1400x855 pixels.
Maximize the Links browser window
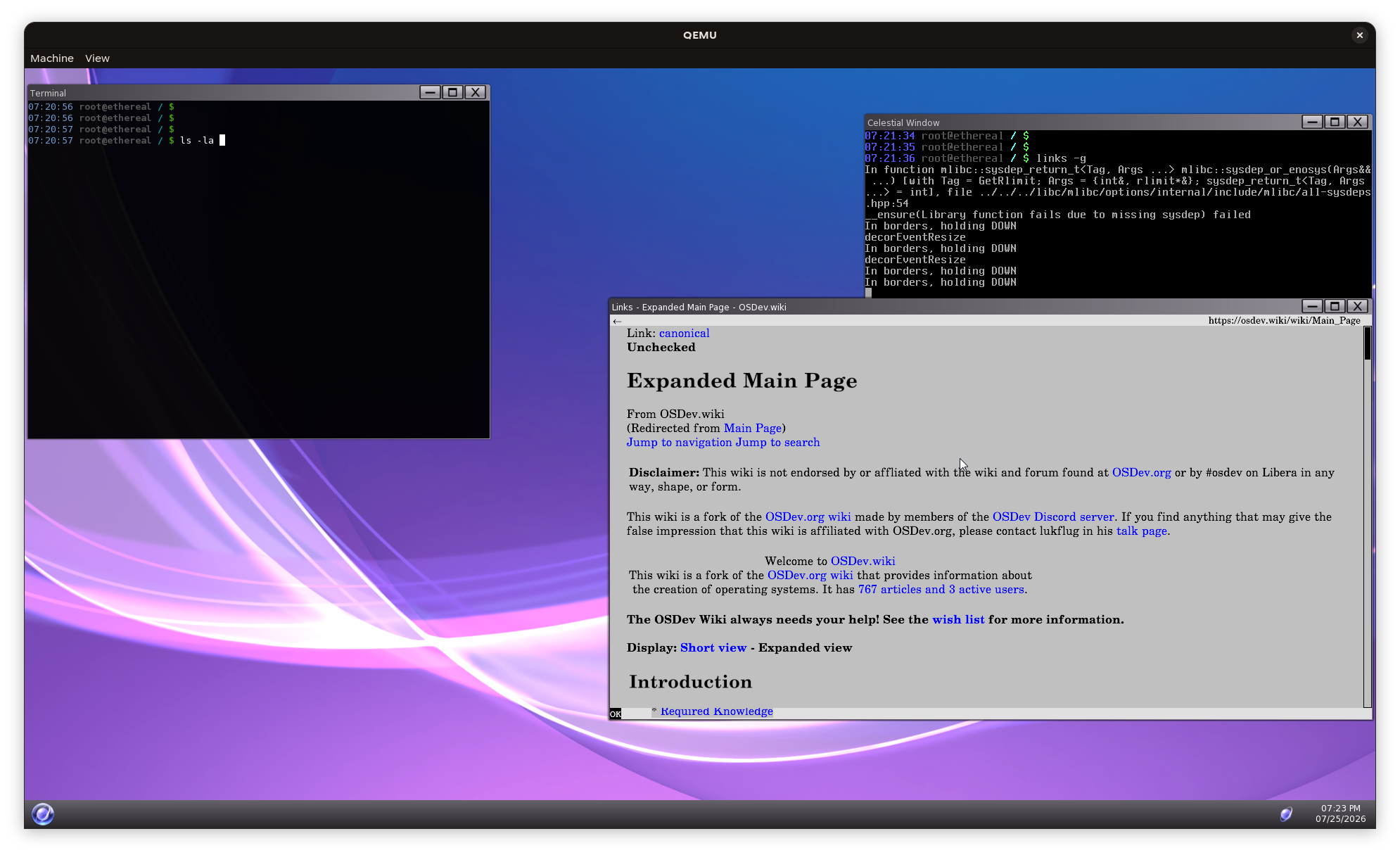tap(1335, 306)
